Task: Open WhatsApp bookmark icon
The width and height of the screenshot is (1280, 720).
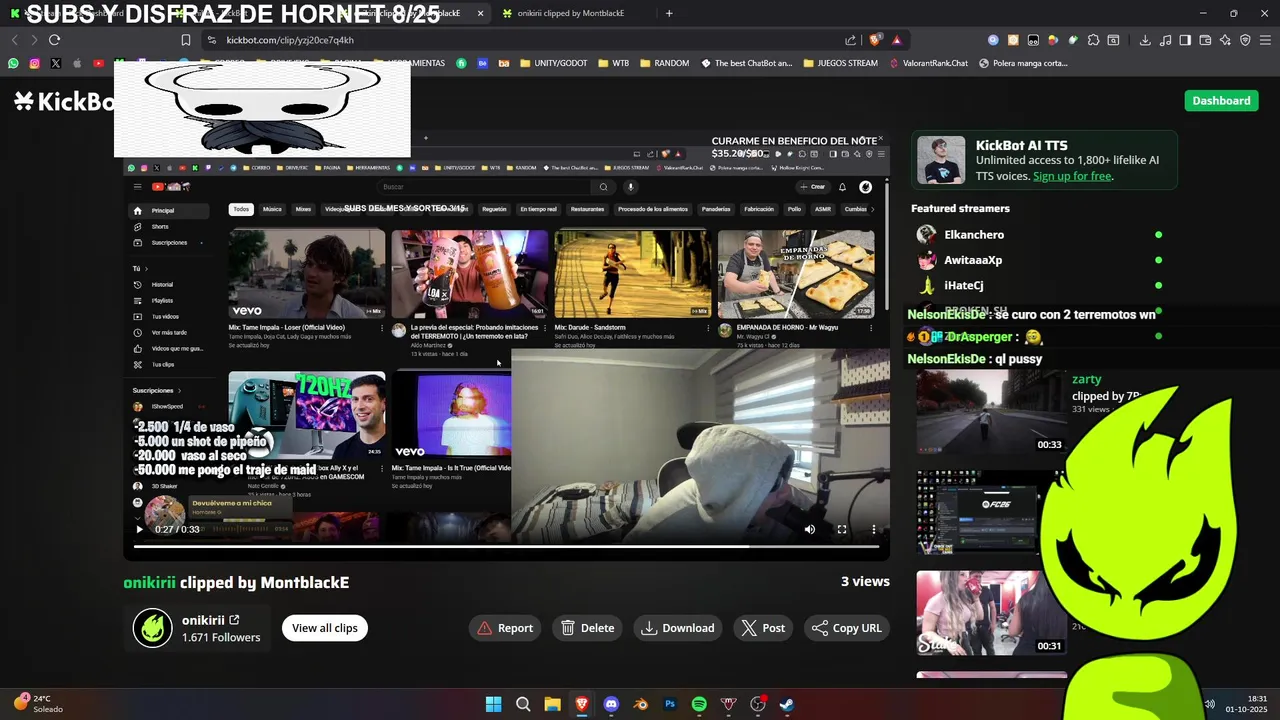Action: [13, 63]
